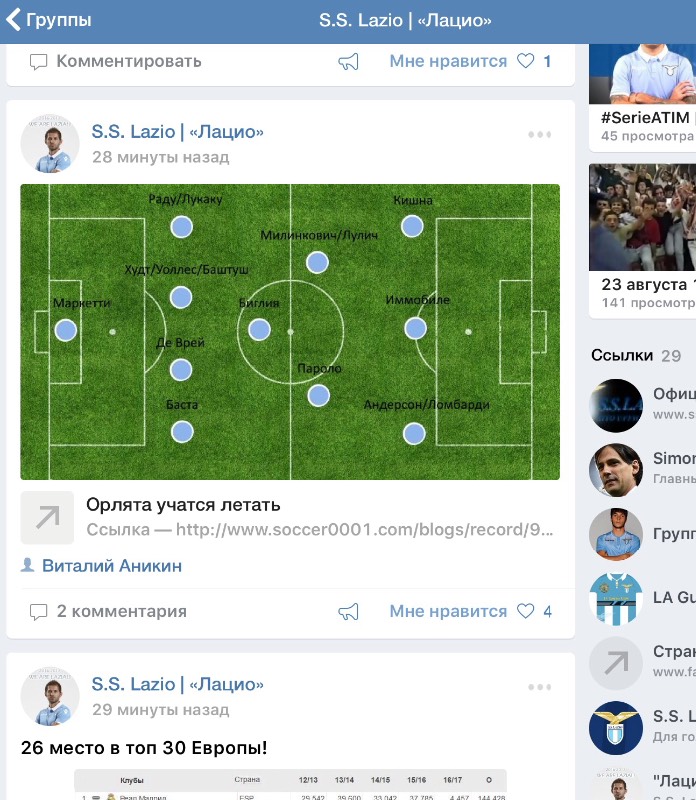Tap the share megaphone icon on lineup post
Screen dimensions: 696x800
[x=349, y=612]
